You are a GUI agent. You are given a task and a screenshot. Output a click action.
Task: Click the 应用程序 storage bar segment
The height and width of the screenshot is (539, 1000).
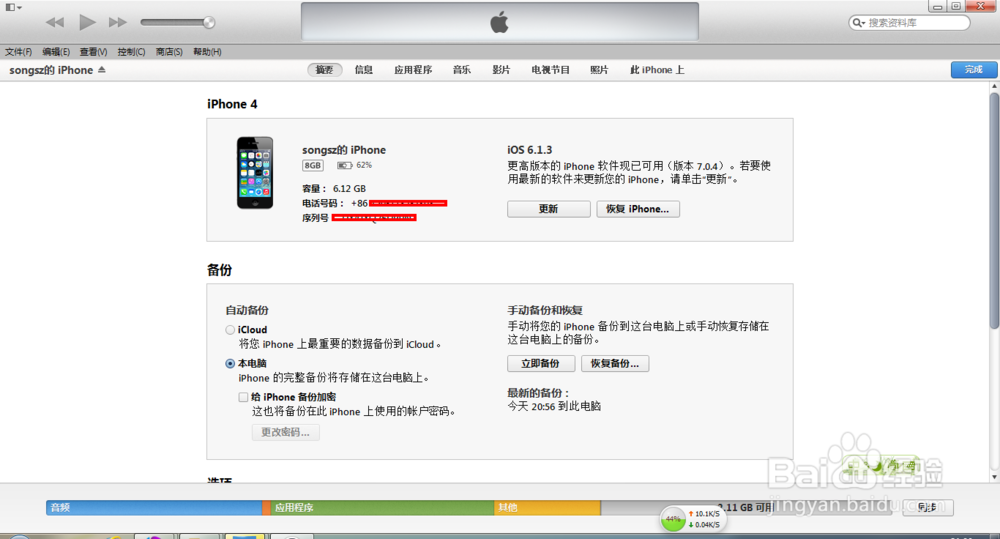382,508
